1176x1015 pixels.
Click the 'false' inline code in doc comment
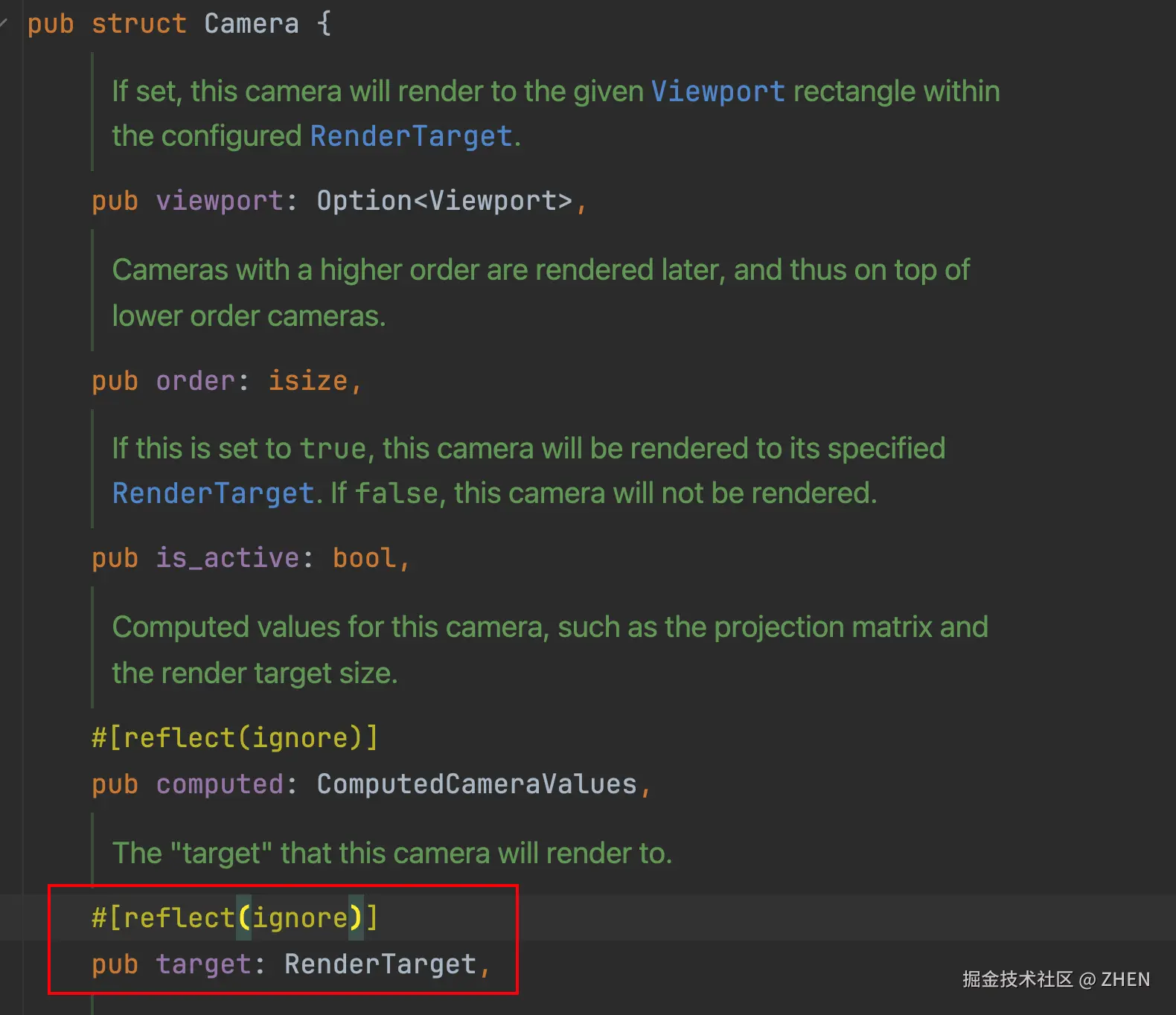pyautogui.click(x=396, y=493)
